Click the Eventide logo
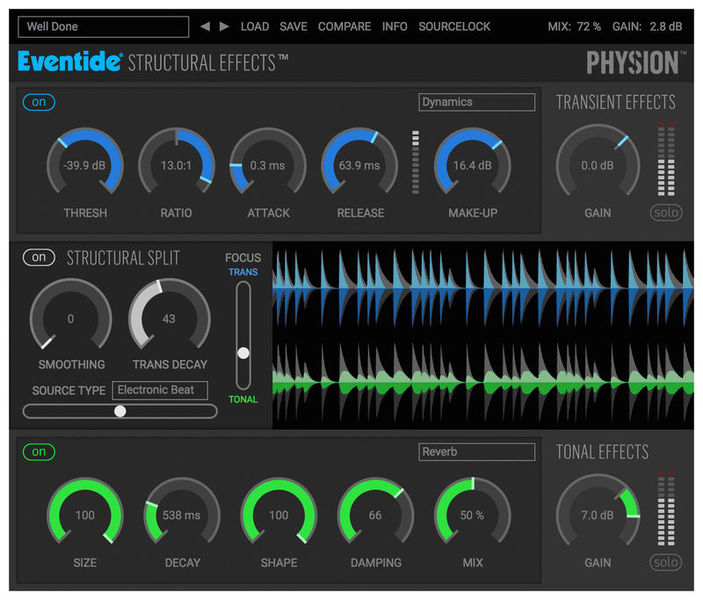The height and width of the screenshot is (600, 703). pyautogui.click(x=69, y=61)
